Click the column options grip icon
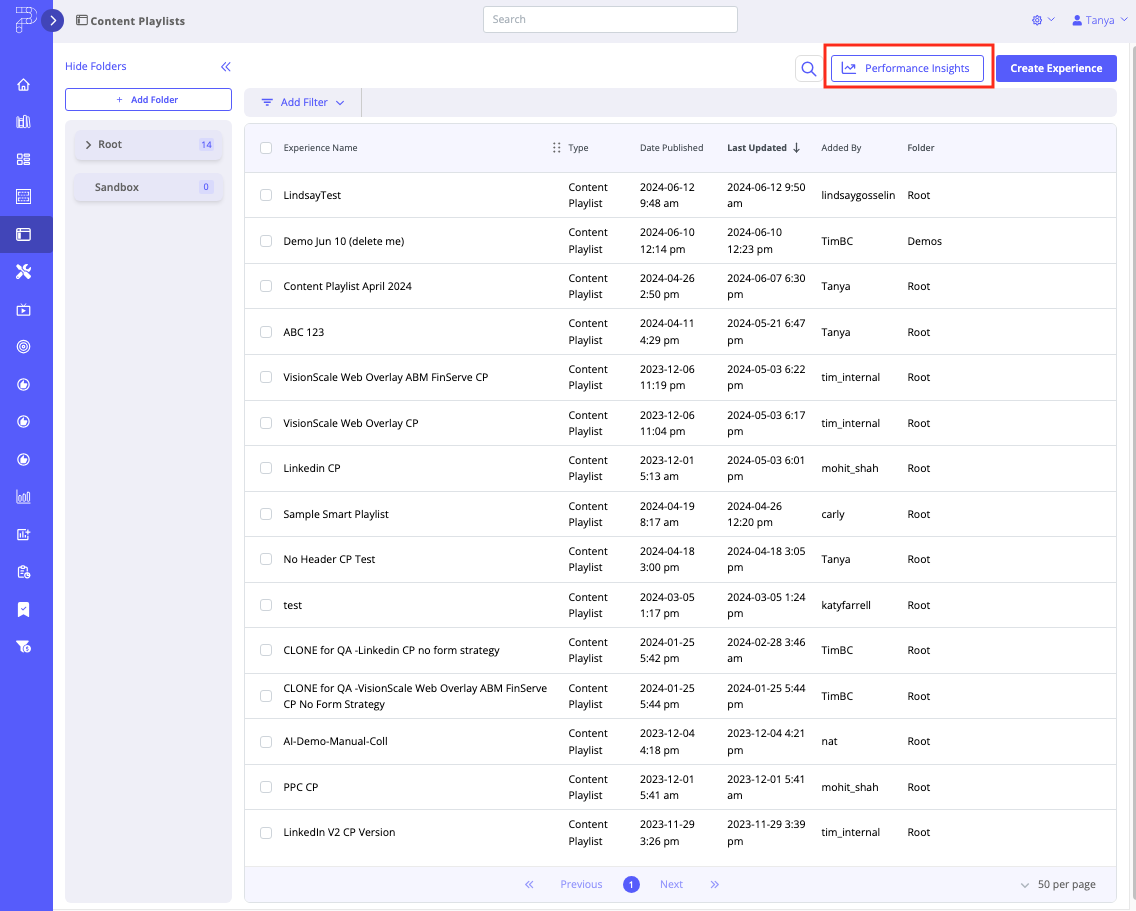Image resolution: width=1136 pixels, height=911 pixels. pos(556,148)
